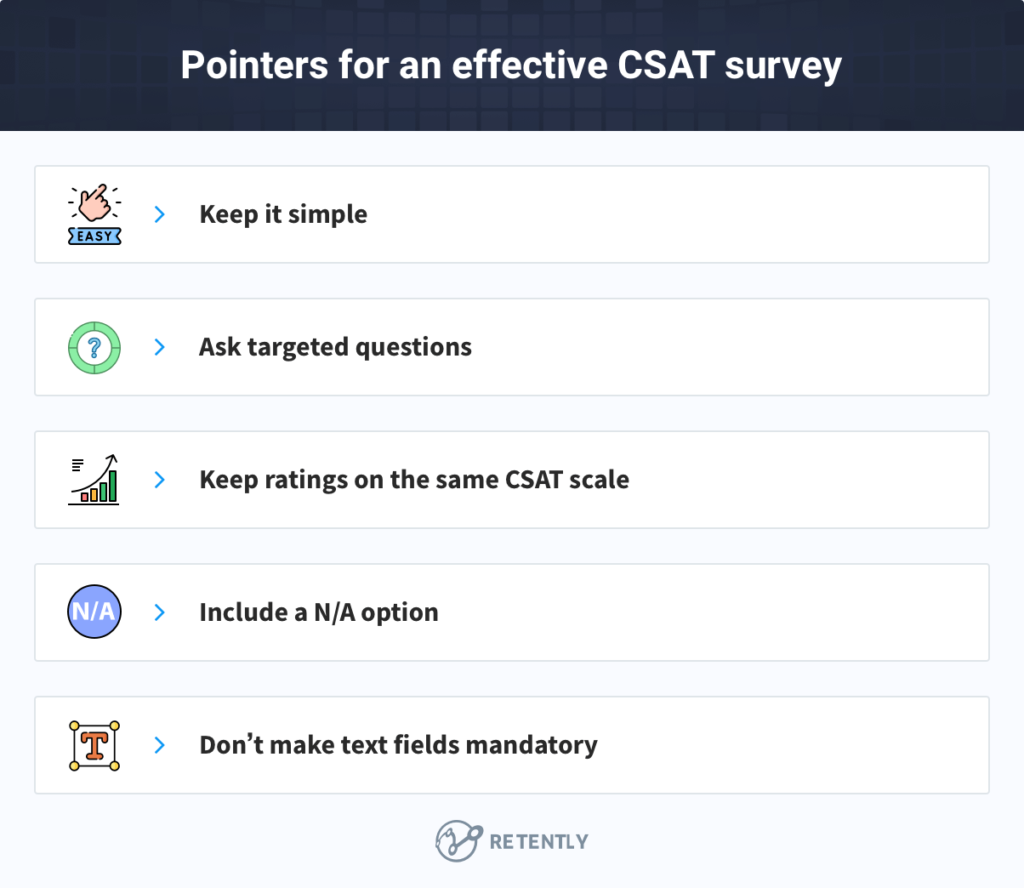Click the blue EASY ribbon badge
The height and width of the screenshot is (888, 1024).
coord(94,237)
